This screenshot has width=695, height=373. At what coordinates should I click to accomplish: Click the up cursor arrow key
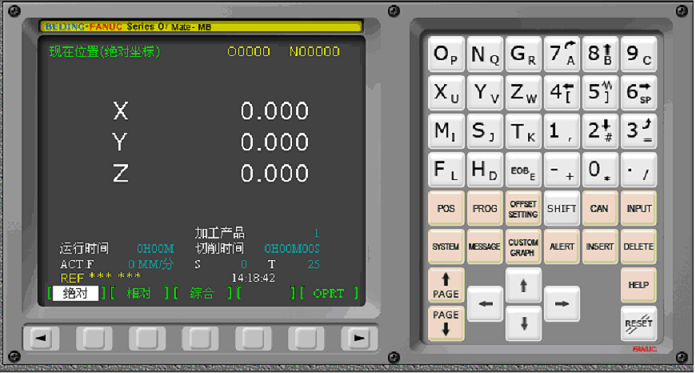click(523, 285)
